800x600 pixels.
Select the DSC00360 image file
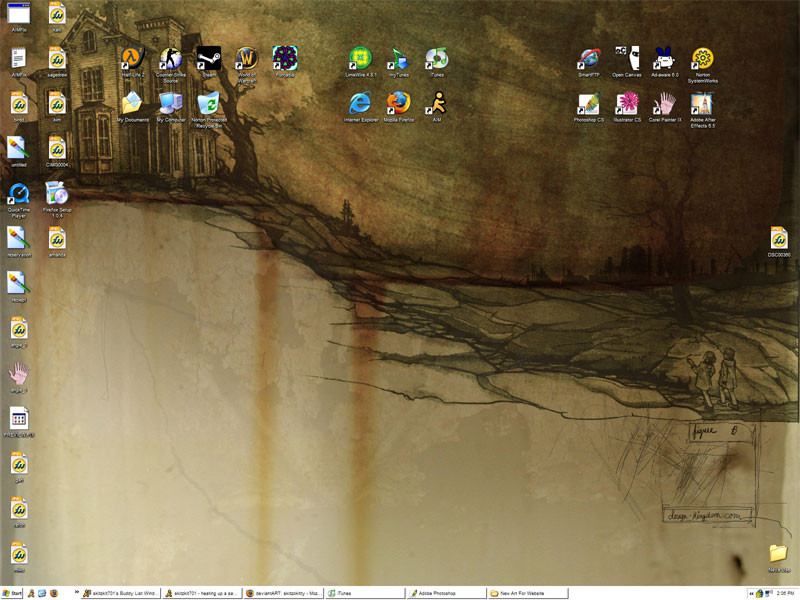point(779,239)
